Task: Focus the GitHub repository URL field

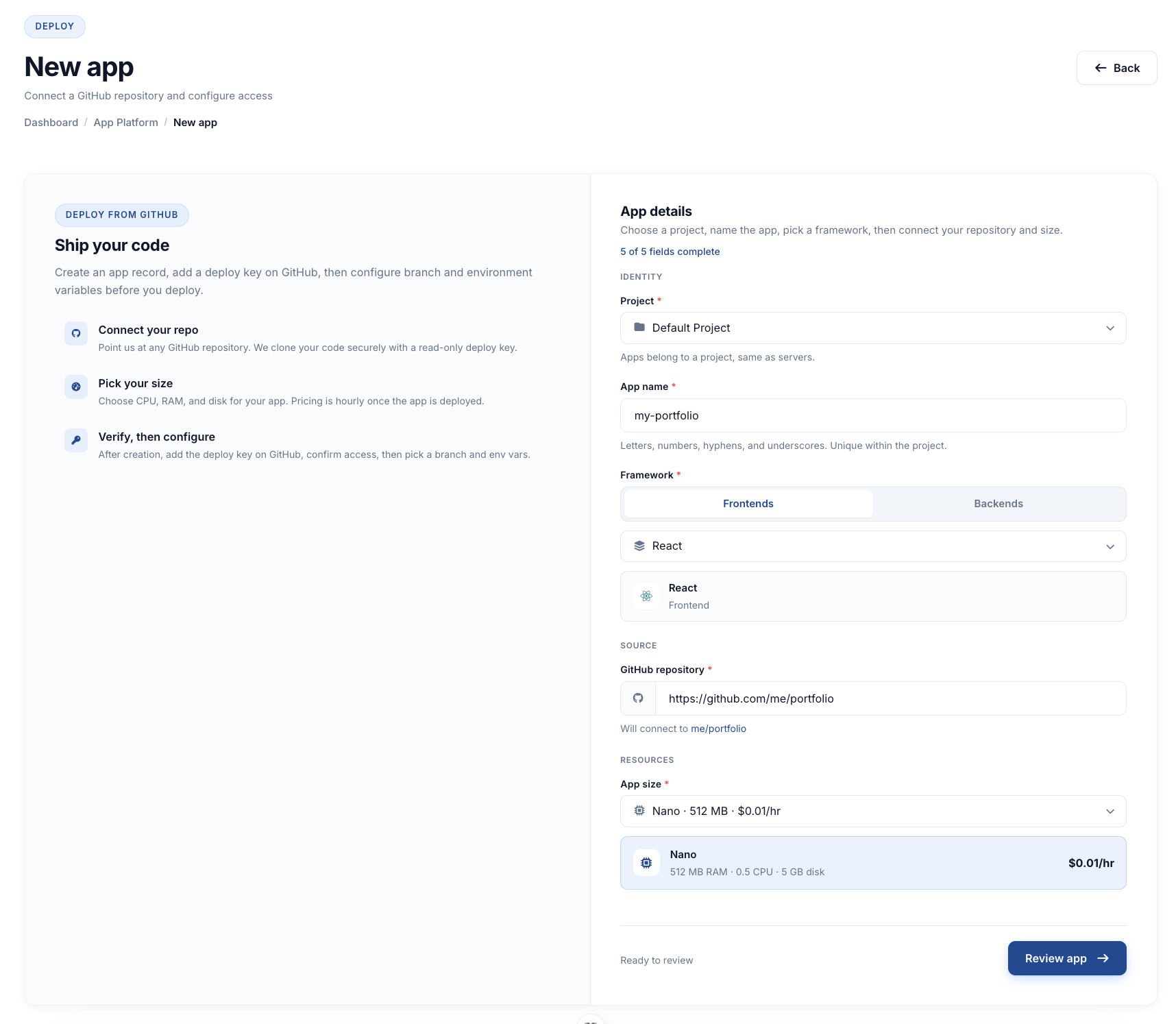Action: click(x=890, y=698)
